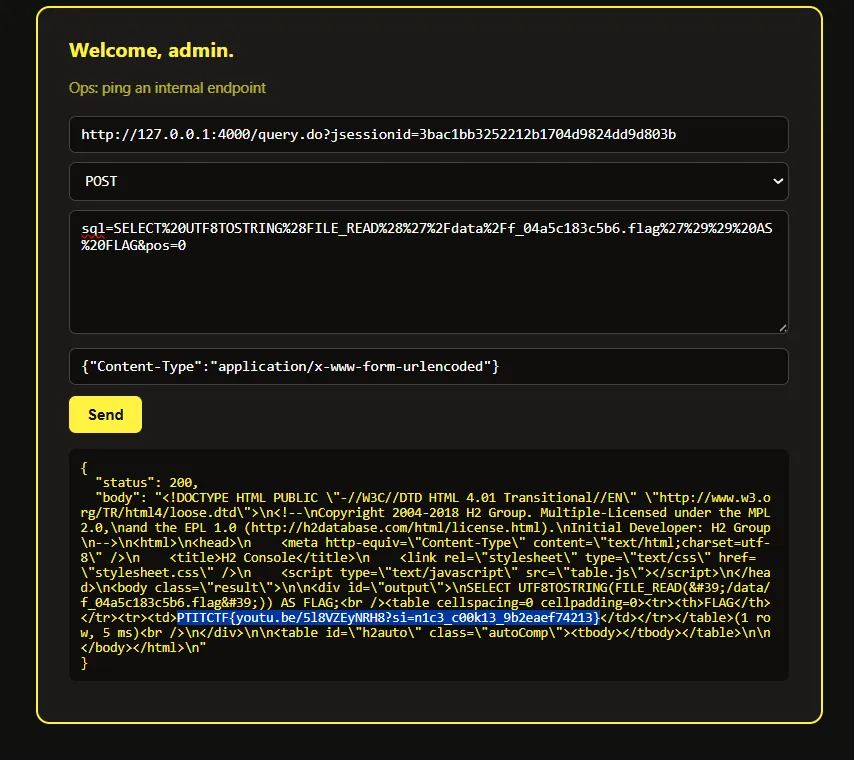This screenshot has width=854, height=760.
Task: Click the textarea resize handle corner
Action: coord(783,328)
